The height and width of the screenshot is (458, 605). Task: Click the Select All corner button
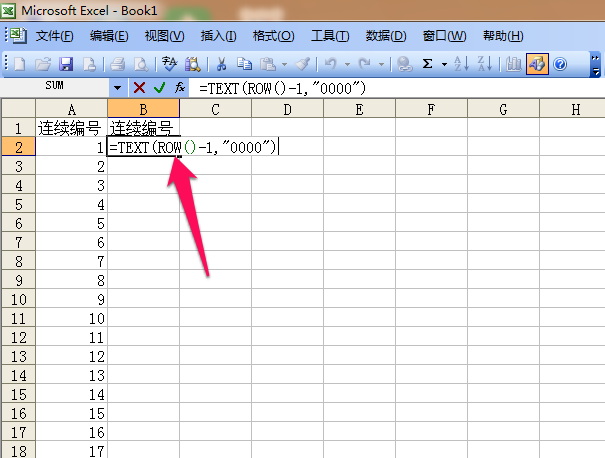[x=19, y=108]
